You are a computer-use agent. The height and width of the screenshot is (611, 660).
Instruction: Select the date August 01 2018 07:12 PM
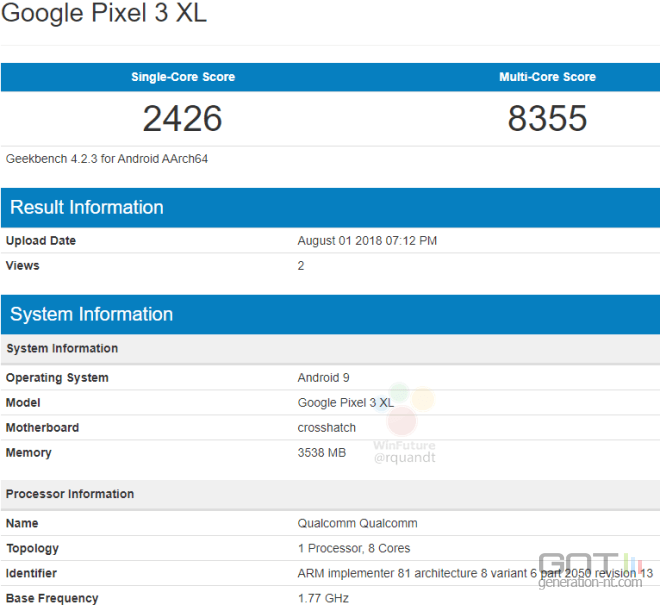367,241
